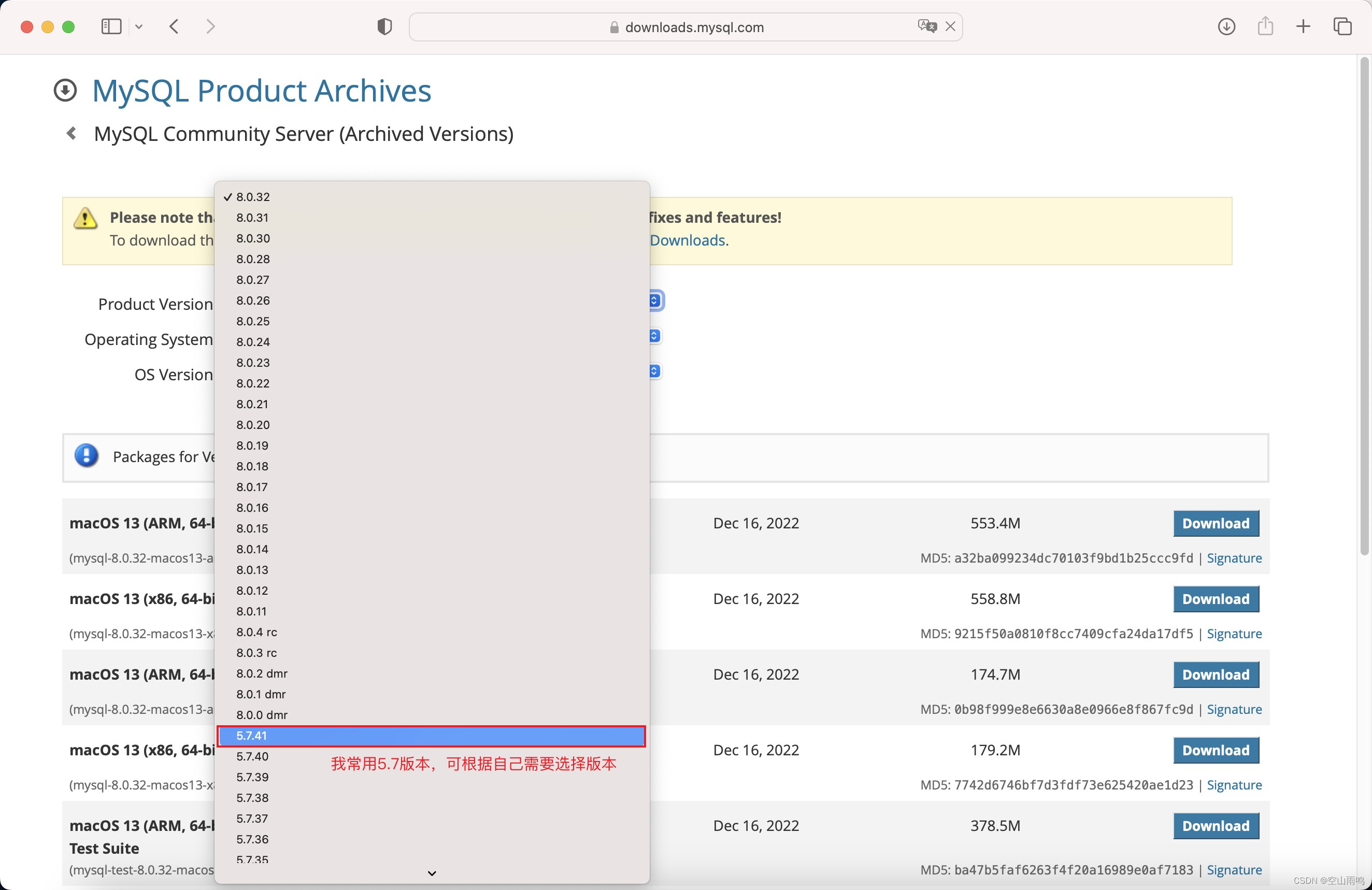Toggle the Safari sidebar icon
Viewport: 1372px width, 890px height.
pyautogui.click(x=111, y=26)
